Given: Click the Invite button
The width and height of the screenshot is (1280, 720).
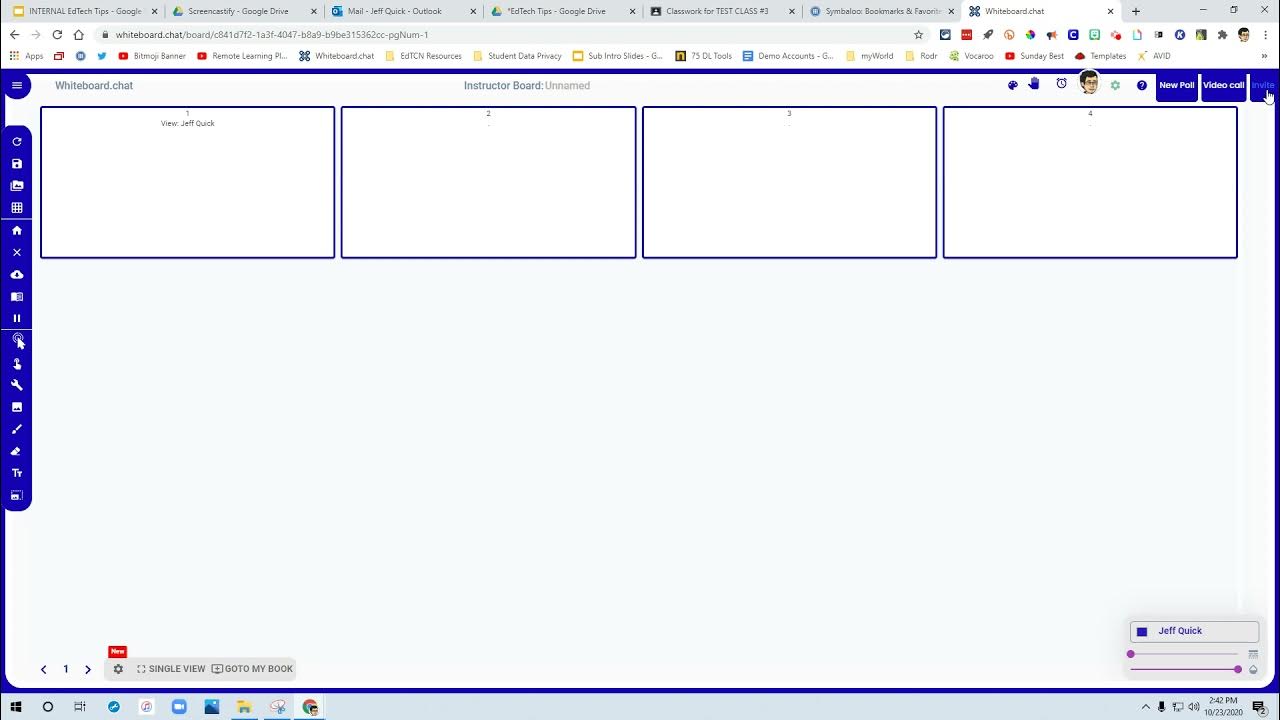Looking at the screenshot, I should 1262,85.
